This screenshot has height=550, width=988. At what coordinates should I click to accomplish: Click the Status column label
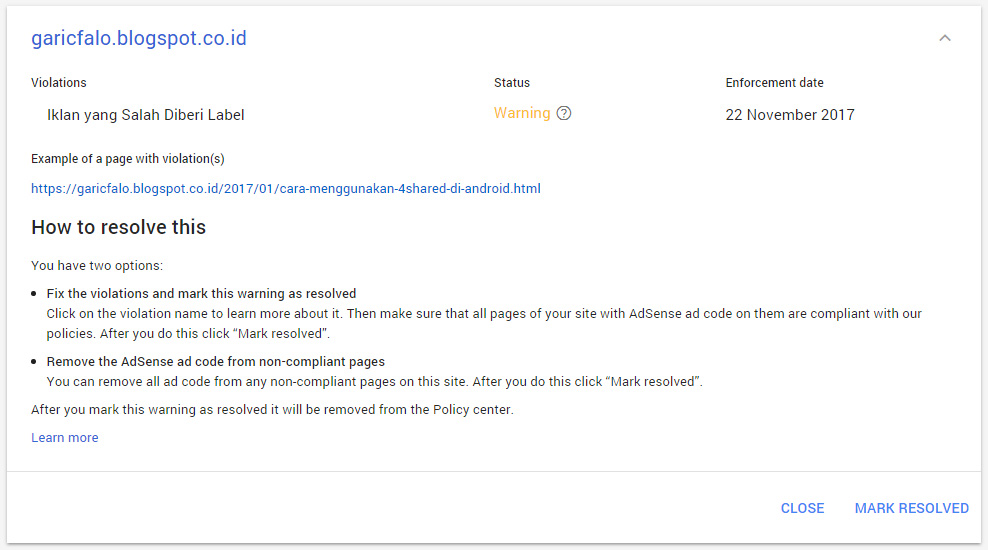(512, 83)
